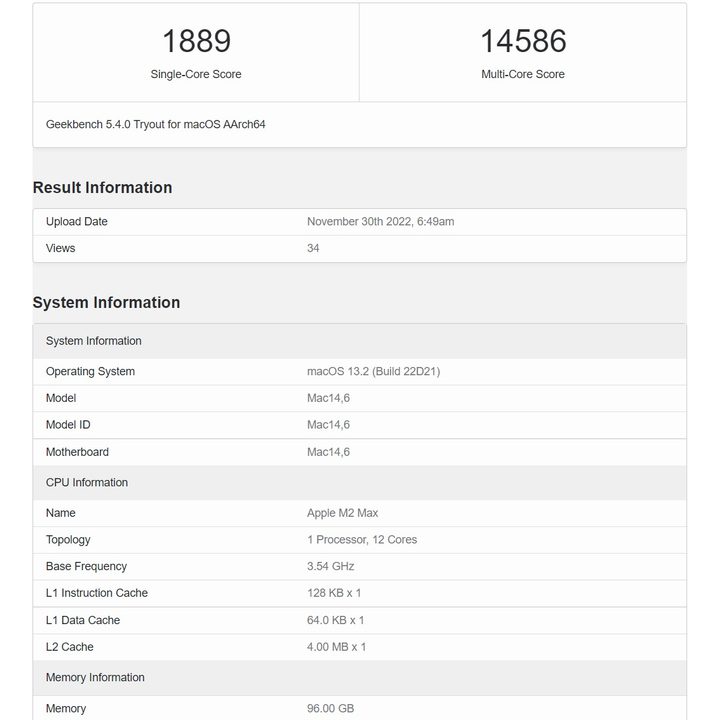Click the Memory row label
Screen dimensions: 720x720
point(66,709)
